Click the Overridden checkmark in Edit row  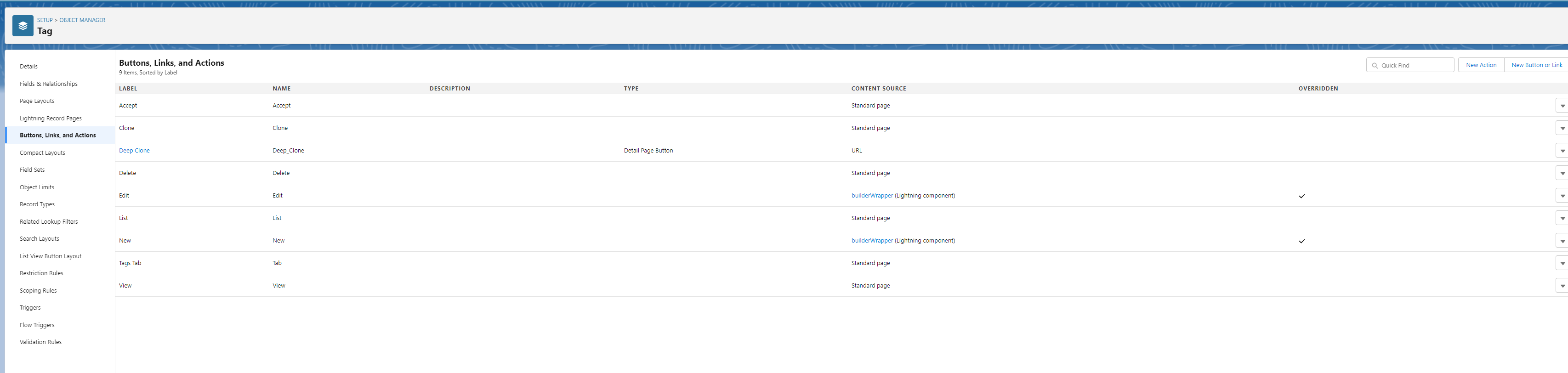1301,196
